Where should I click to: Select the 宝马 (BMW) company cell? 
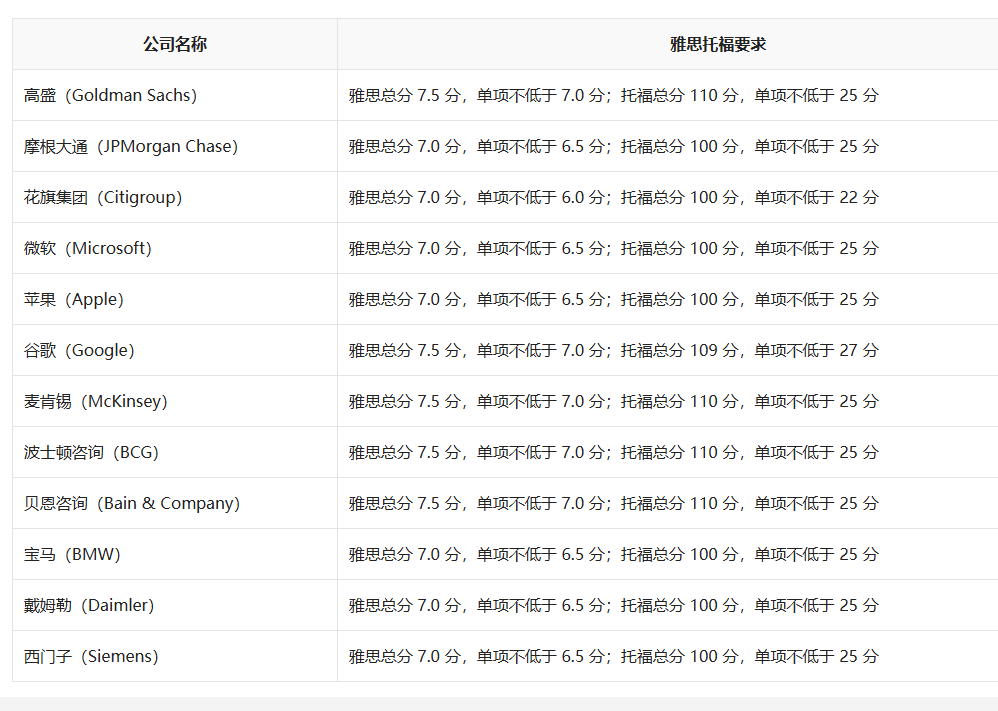coord(72,555)
